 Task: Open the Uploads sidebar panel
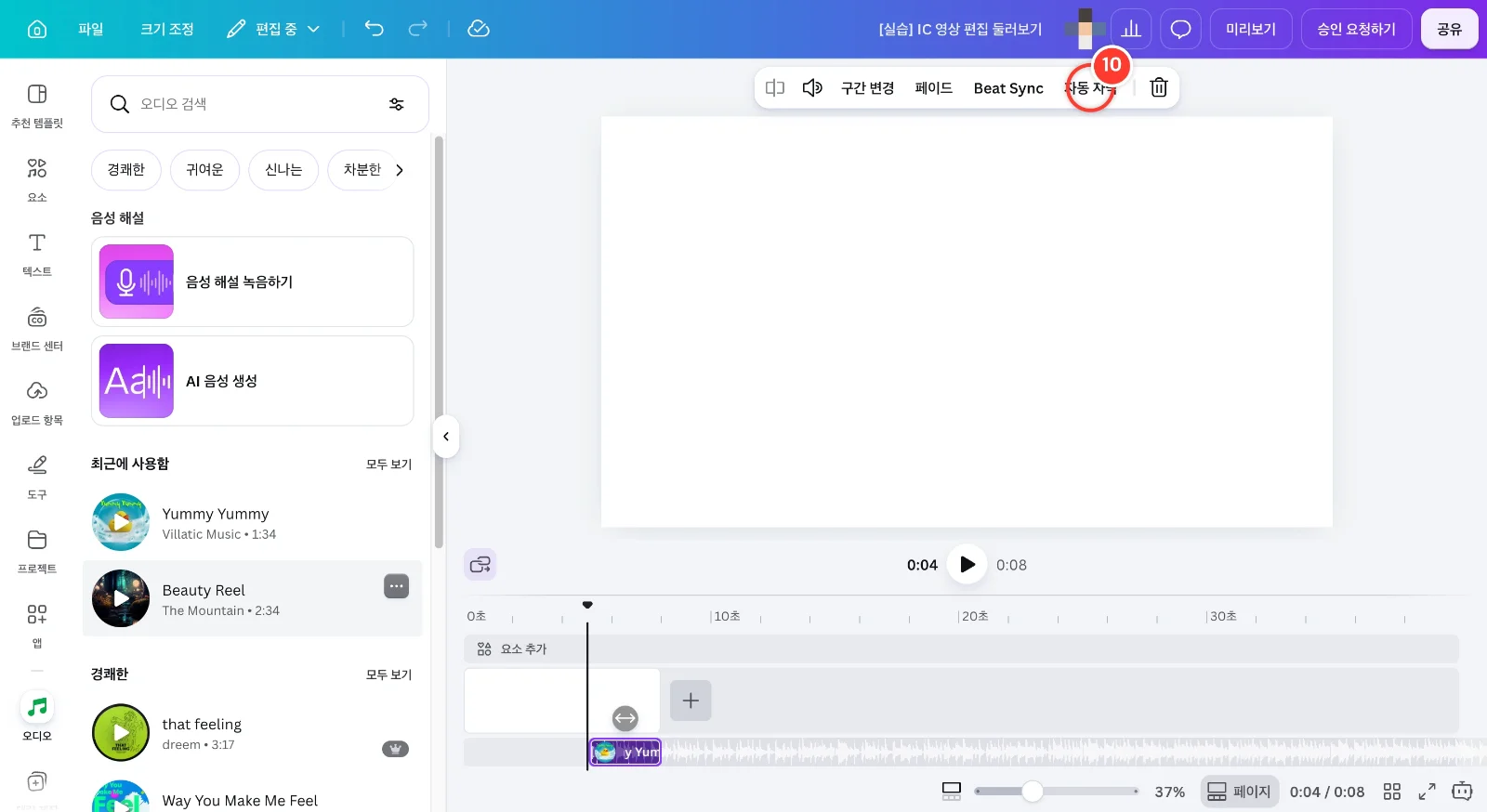[x=37, y=403]
